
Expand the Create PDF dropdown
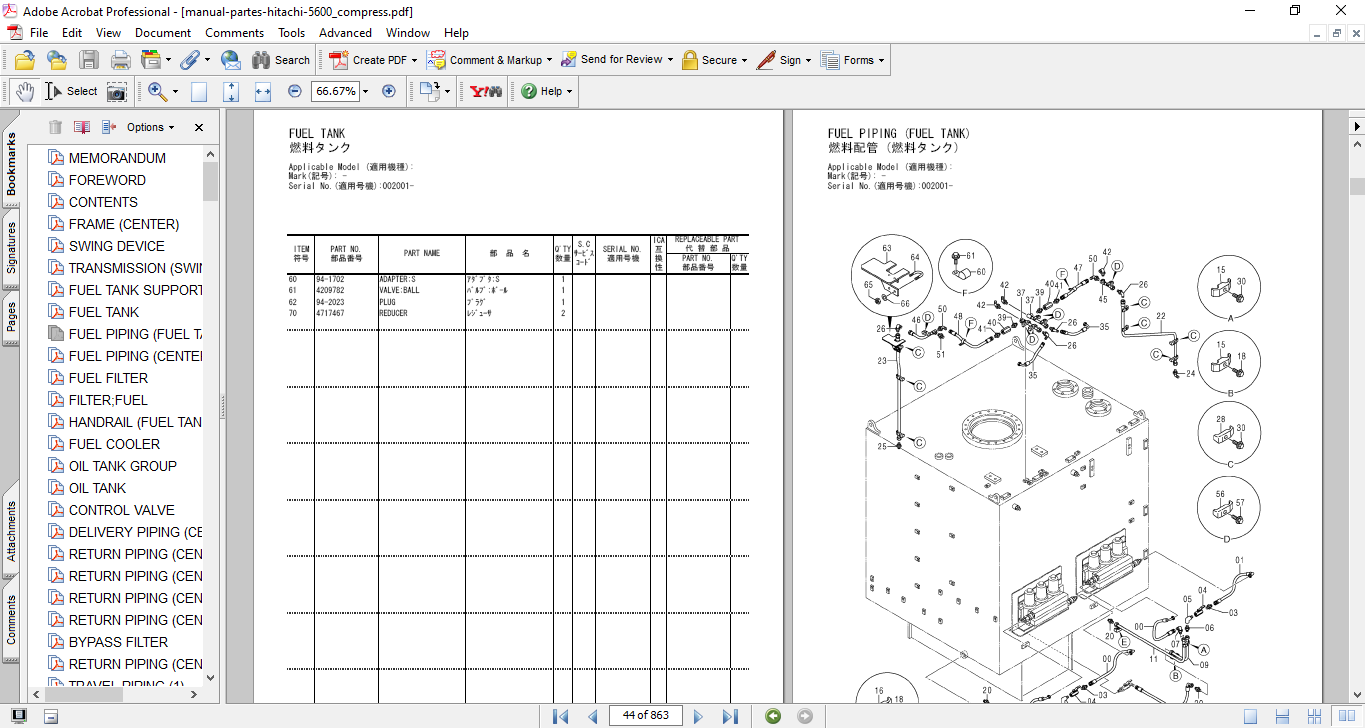click(416, 60)
